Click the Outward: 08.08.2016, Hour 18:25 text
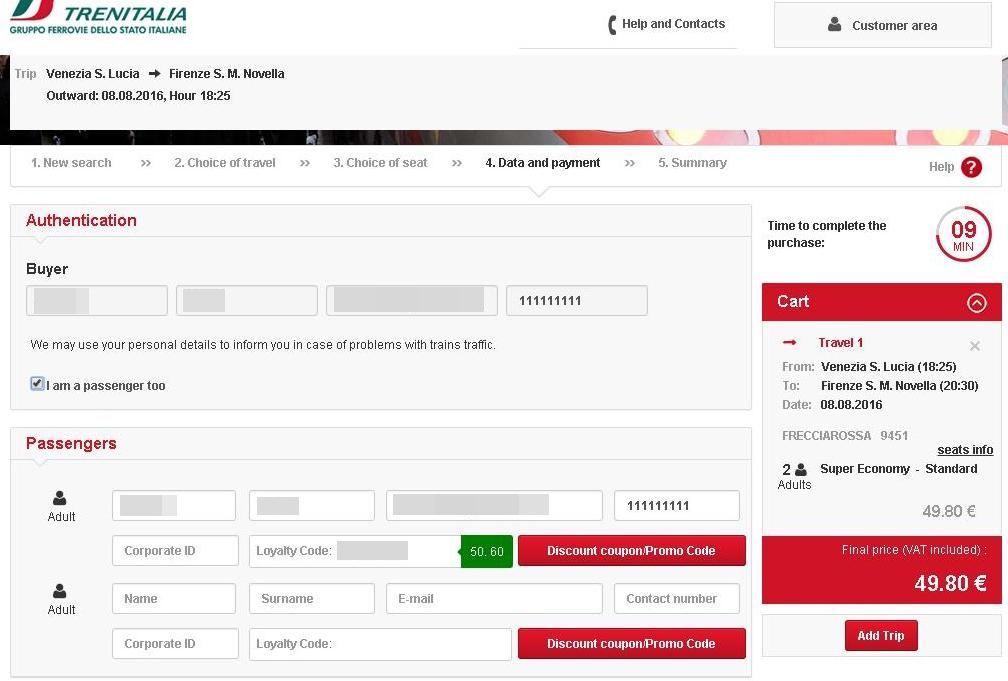The height and width of the screenshot is (681, 1008). (138, 96)
